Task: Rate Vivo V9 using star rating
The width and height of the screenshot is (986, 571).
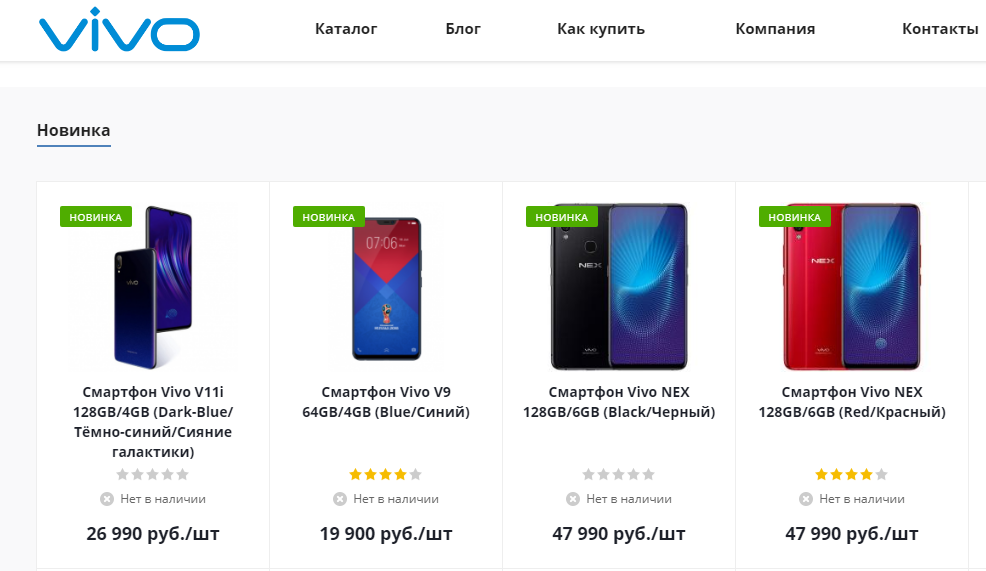Action: [386, 474]
